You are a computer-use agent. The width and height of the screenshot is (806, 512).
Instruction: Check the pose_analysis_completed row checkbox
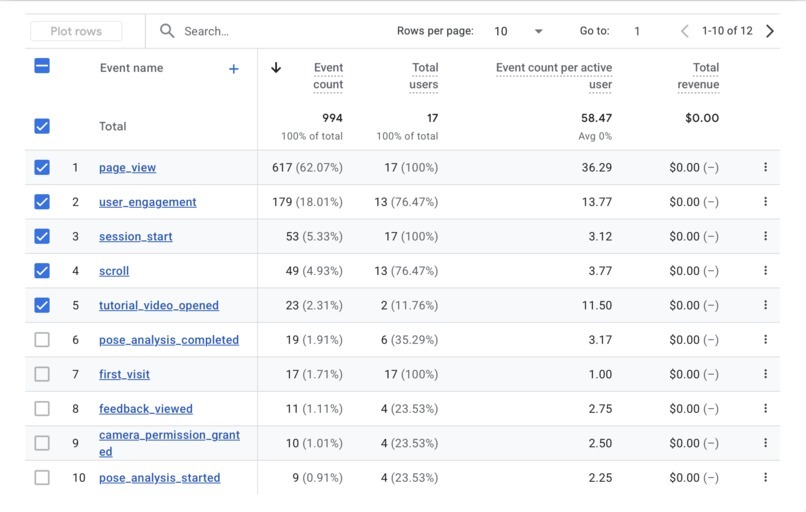coord(42,340)
